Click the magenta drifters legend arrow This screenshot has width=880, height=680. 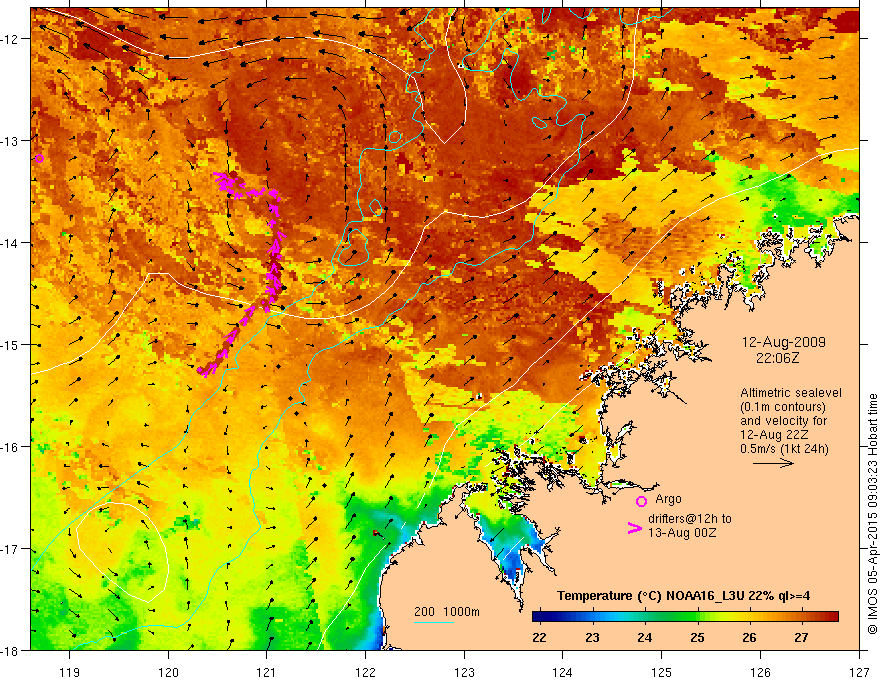tap(635, 528)
